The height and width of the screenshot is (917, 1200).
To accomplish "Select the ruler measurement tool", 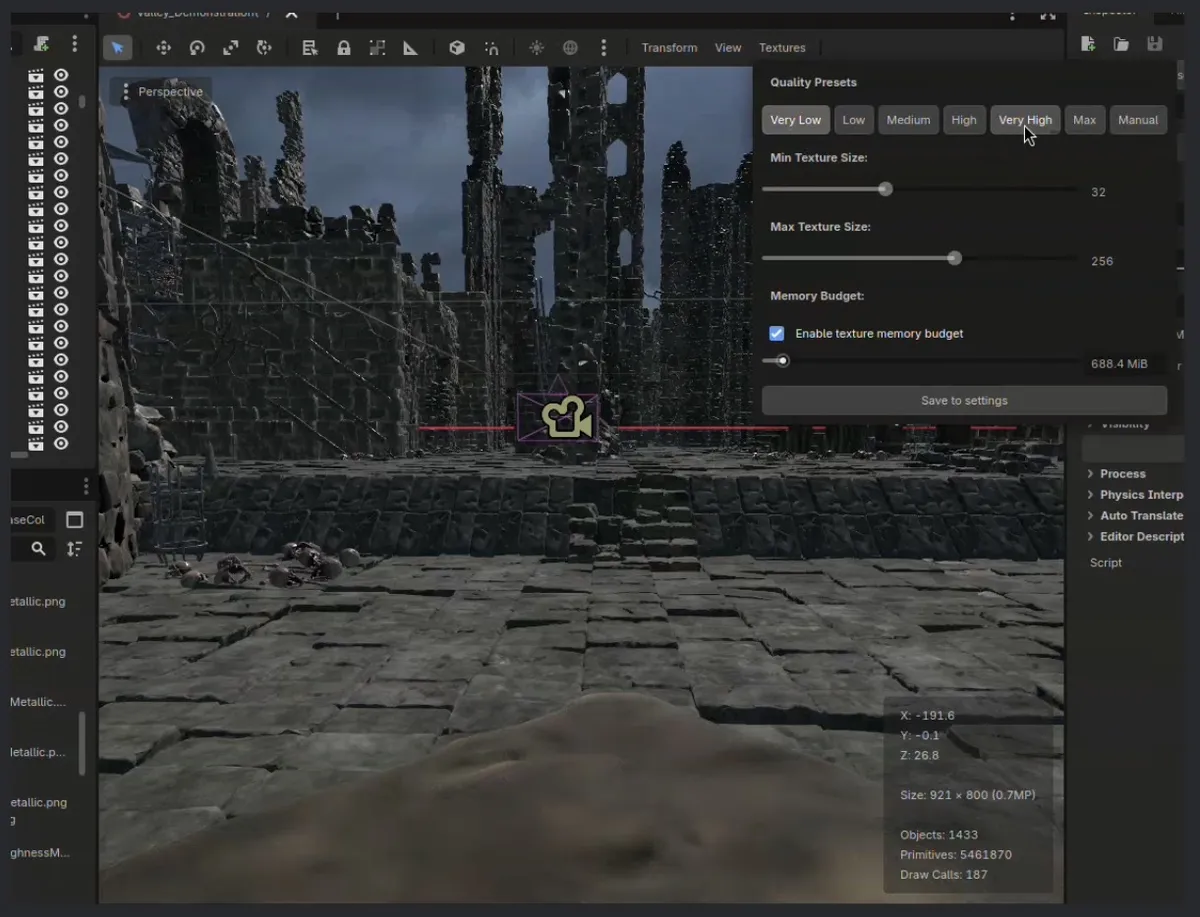I will pos(410,47).
